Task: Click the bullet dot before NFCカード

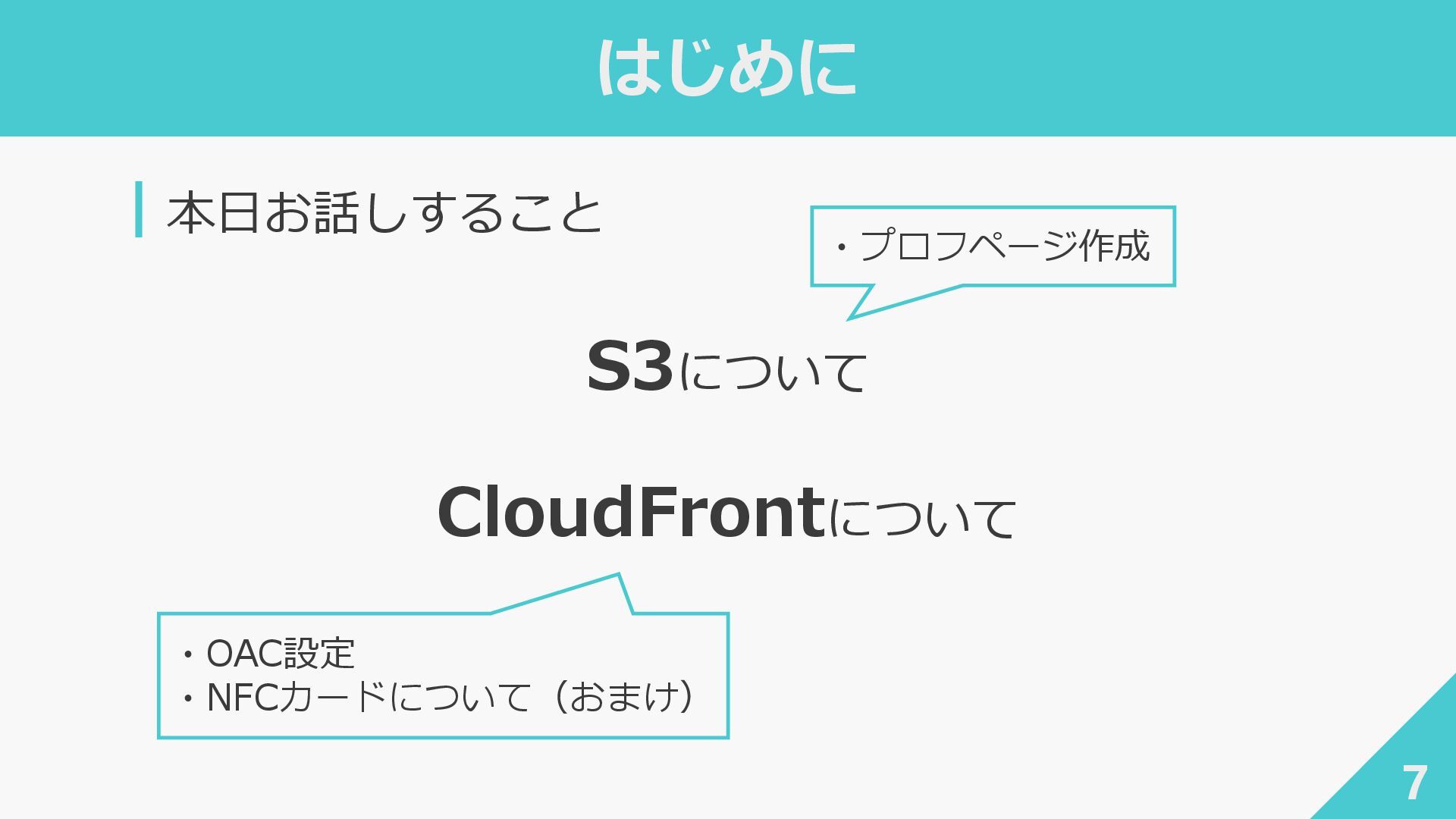Action: tap(188, 698)
